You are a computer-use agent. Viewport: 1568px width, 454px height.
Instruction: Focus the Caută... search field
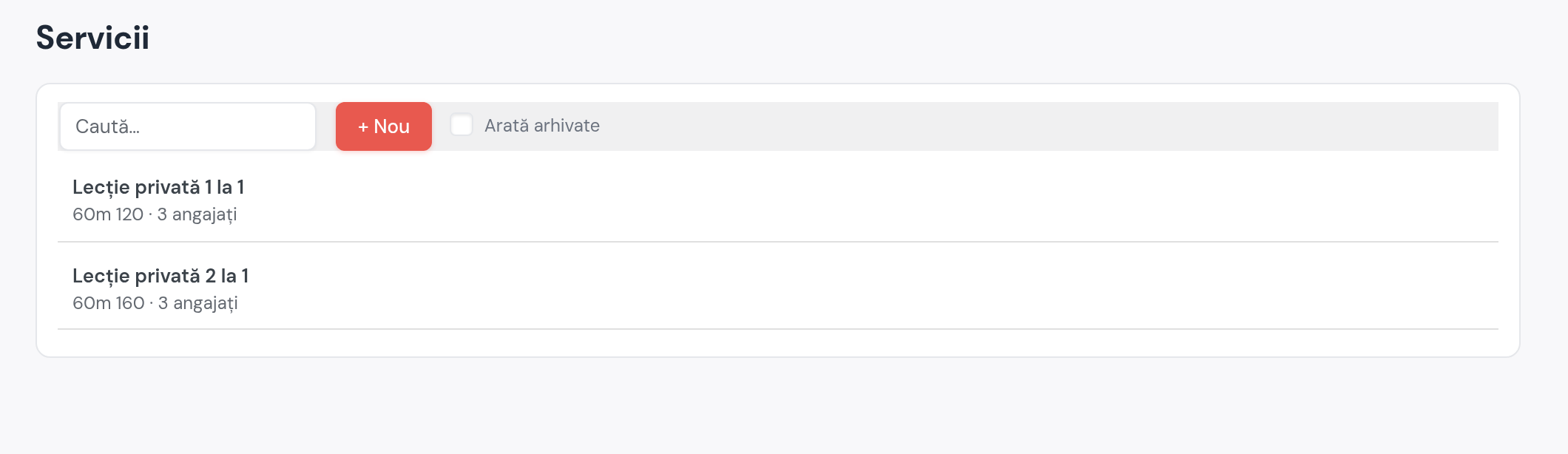[188, 126]
